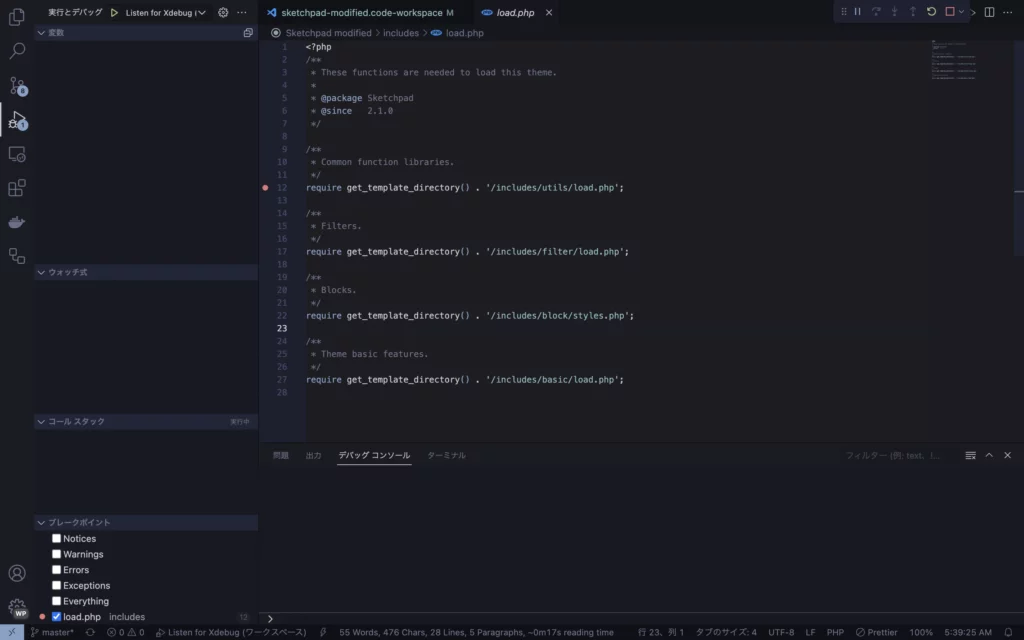Enable the Everything breakpoint checkbox
This screenshot has height=640, width=1024.
point(56,601)
